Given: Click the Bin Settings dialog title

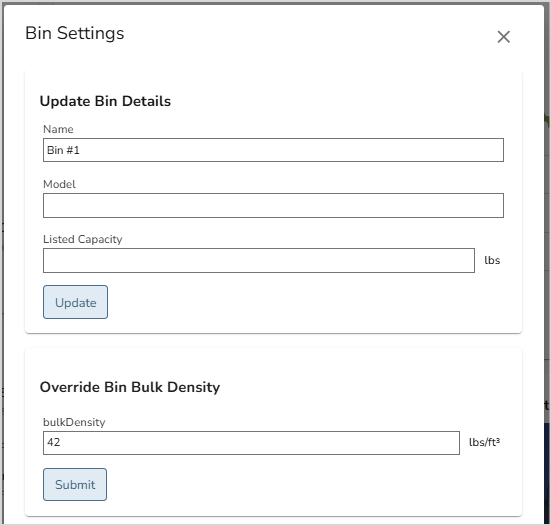Looking at the screenshot, I should (x=74, y=33).
